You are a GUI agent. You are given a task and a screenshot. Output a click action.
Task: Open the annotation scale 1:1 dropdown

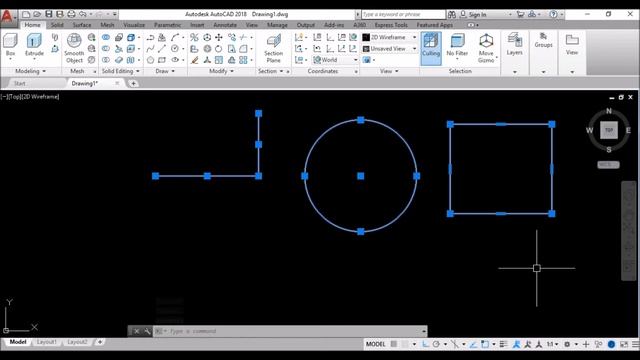pos(552,344)
